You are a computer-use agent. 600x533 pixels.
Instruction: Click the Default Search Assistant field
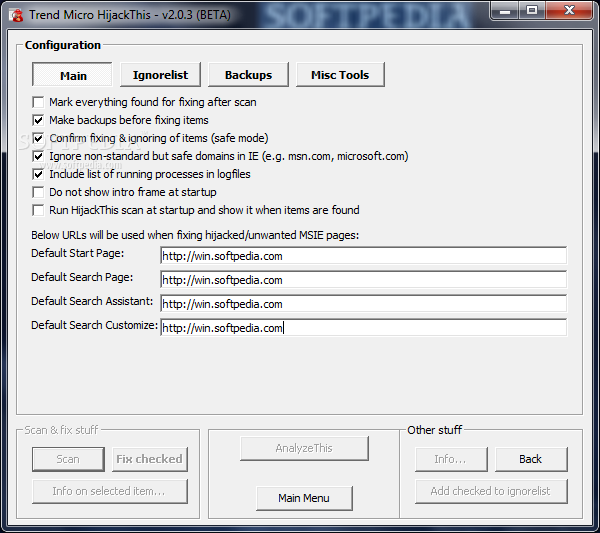[364, 304]
